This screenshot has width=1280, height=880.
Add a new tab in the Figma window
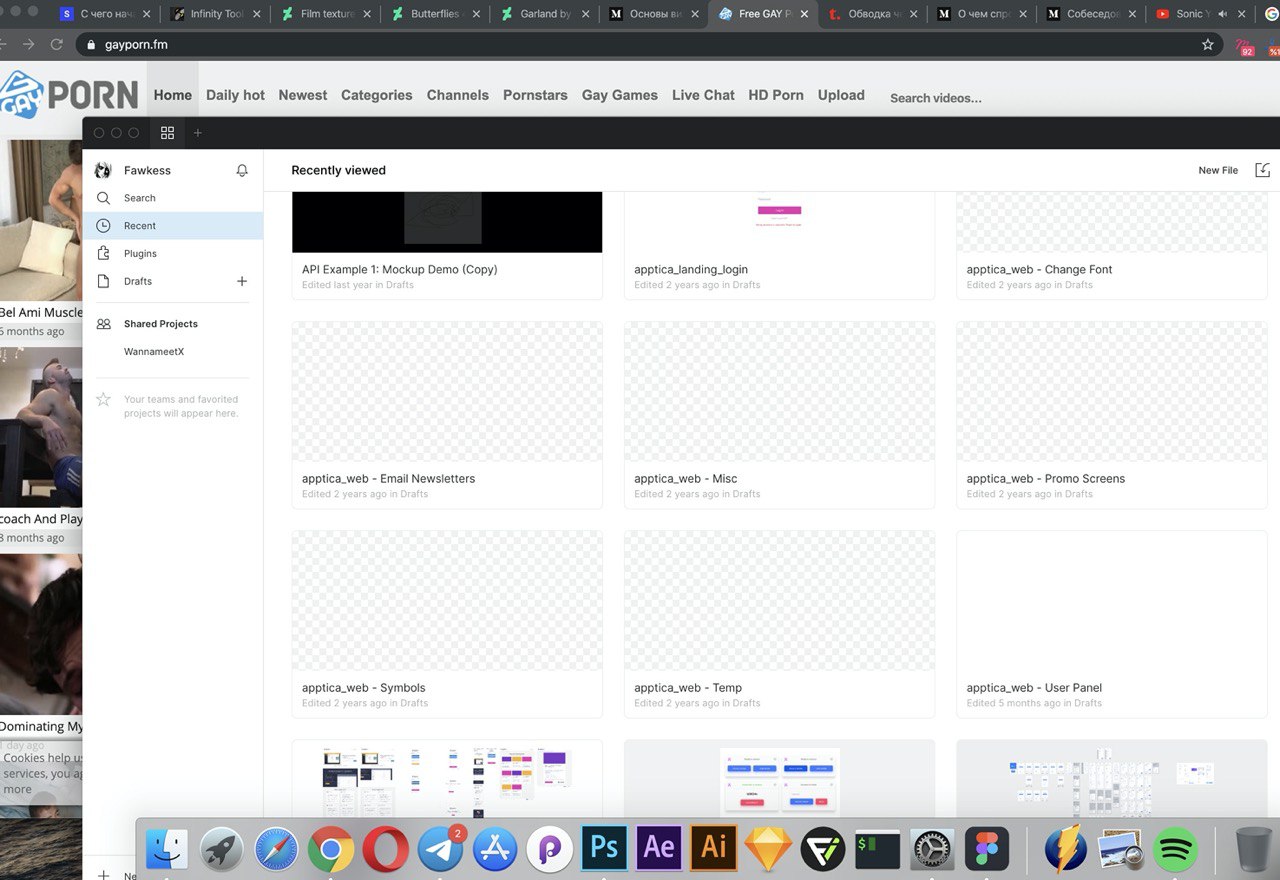pyautogui.click(x=197, y=133)
